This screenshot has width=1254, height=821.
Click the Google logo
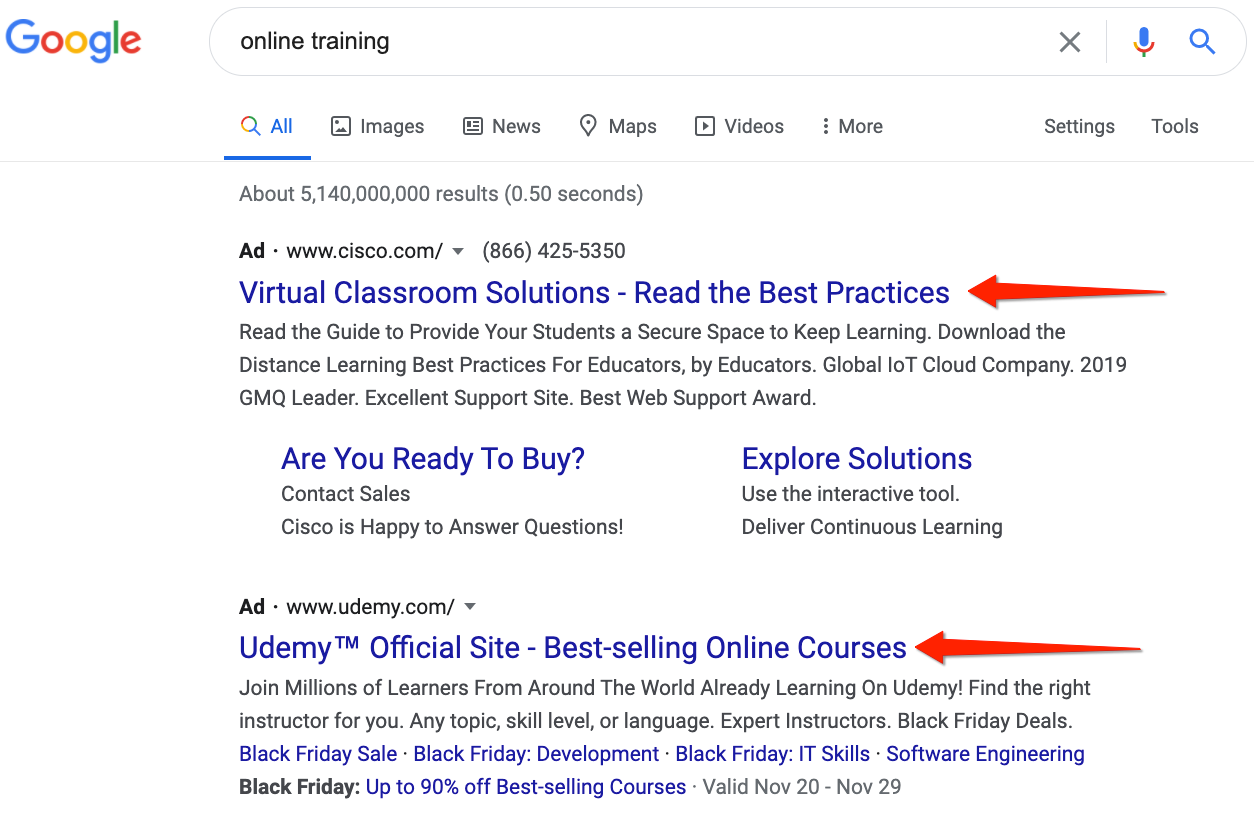(x=73, y=41)
